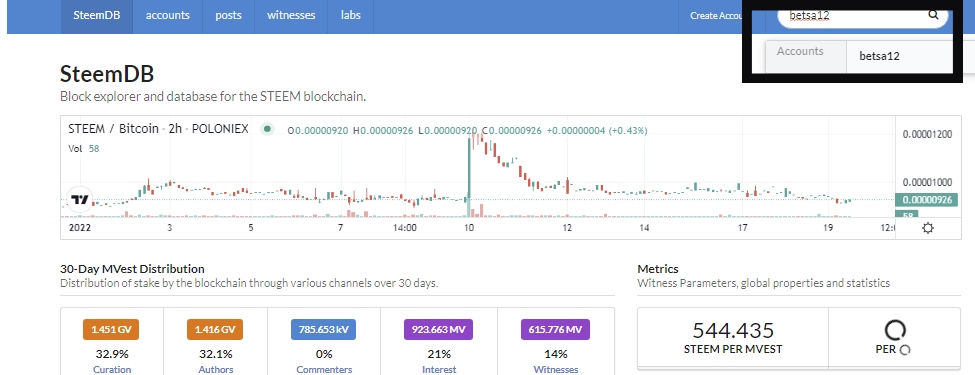Click the date label 12 on time axis
Screen dimensions: 975x375
(x=566, y=228)
